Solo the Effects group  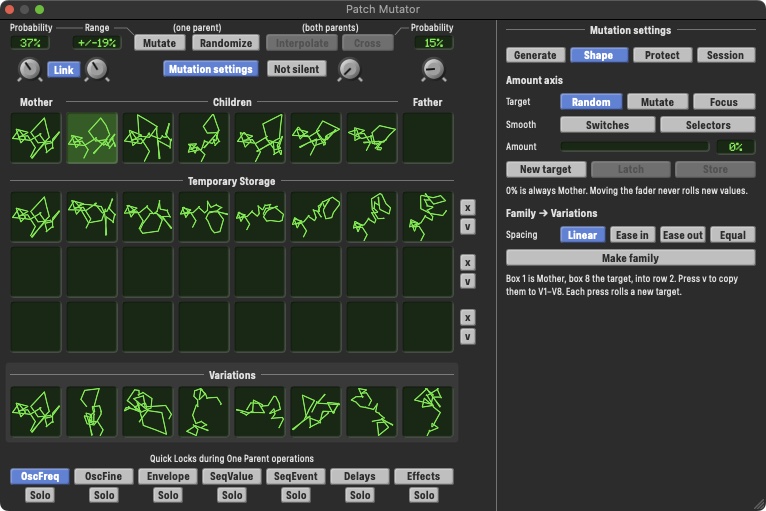tap(424, 495)
